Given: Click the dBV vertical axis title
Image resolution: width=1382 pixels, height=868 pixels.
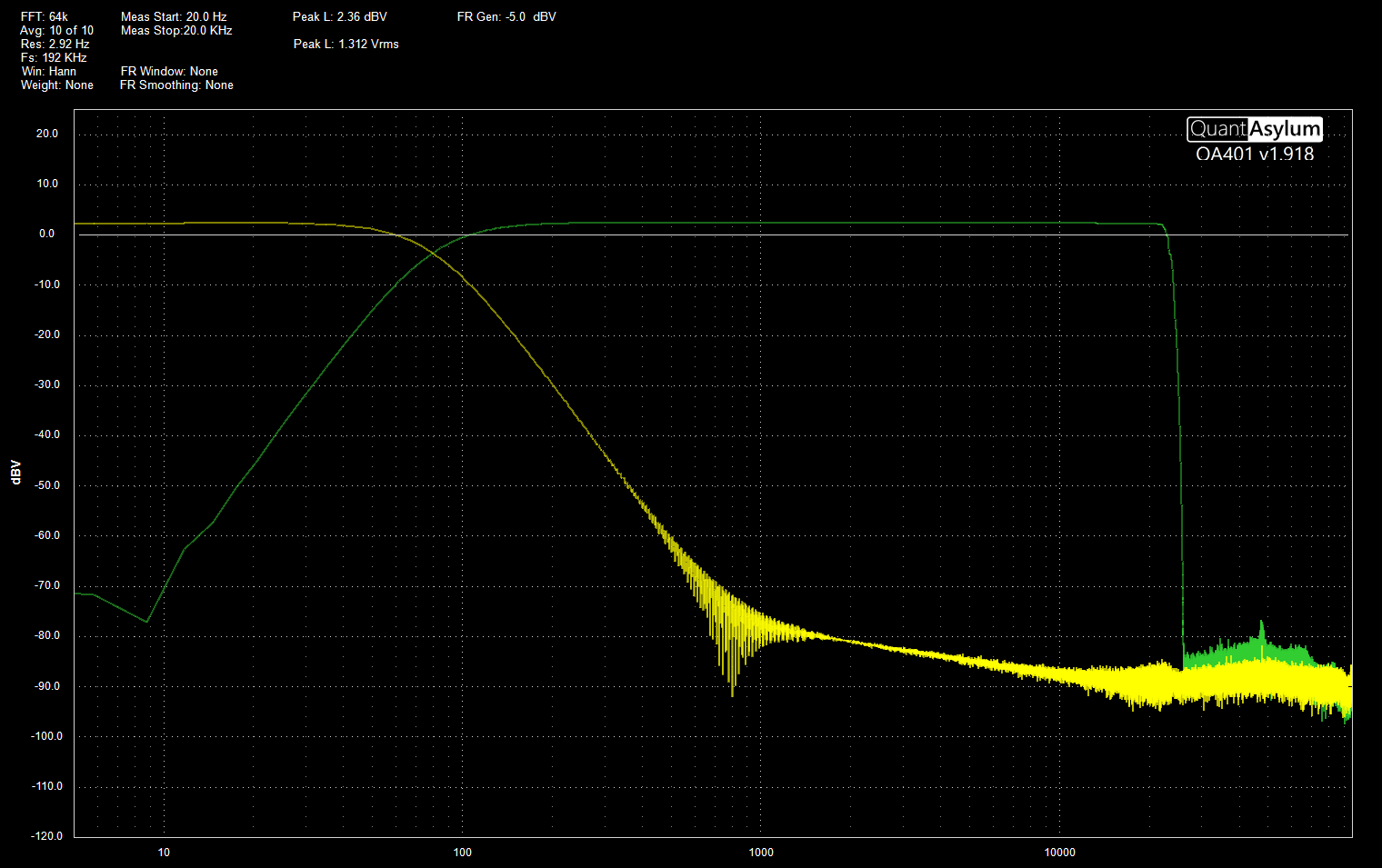Looking at the screenshot, I should tap(16, 473).
